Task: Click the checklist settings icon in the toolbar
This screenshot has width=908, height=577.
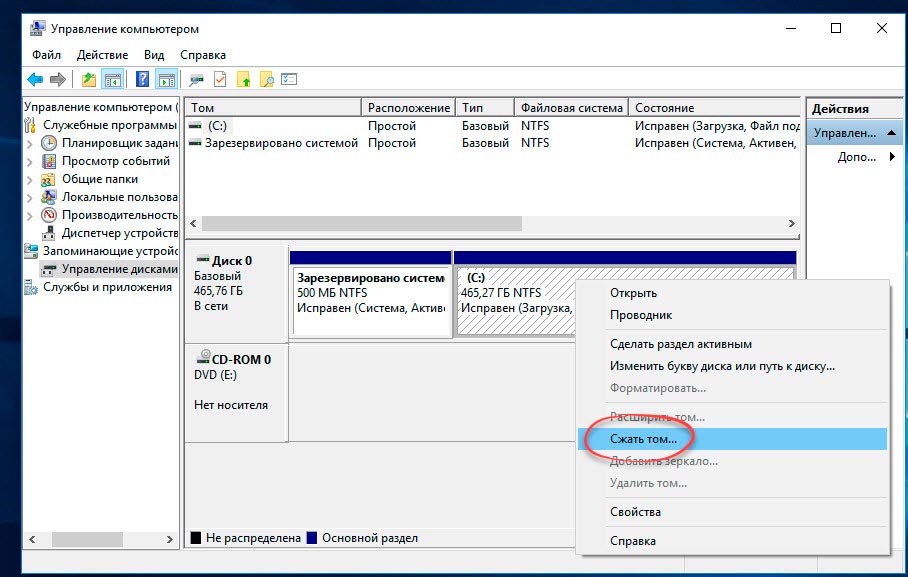Action: point(290,80)
